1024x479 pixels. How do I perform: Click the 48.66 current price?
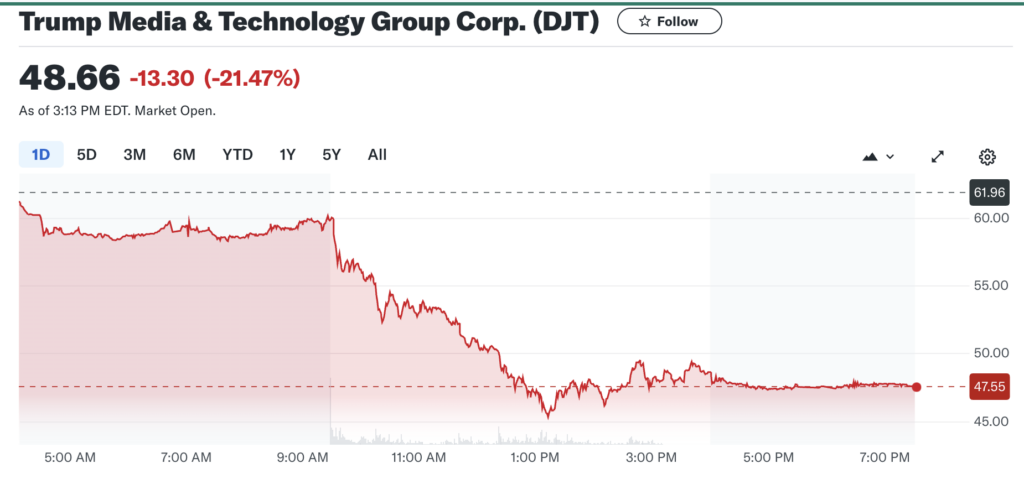[70, 76]
